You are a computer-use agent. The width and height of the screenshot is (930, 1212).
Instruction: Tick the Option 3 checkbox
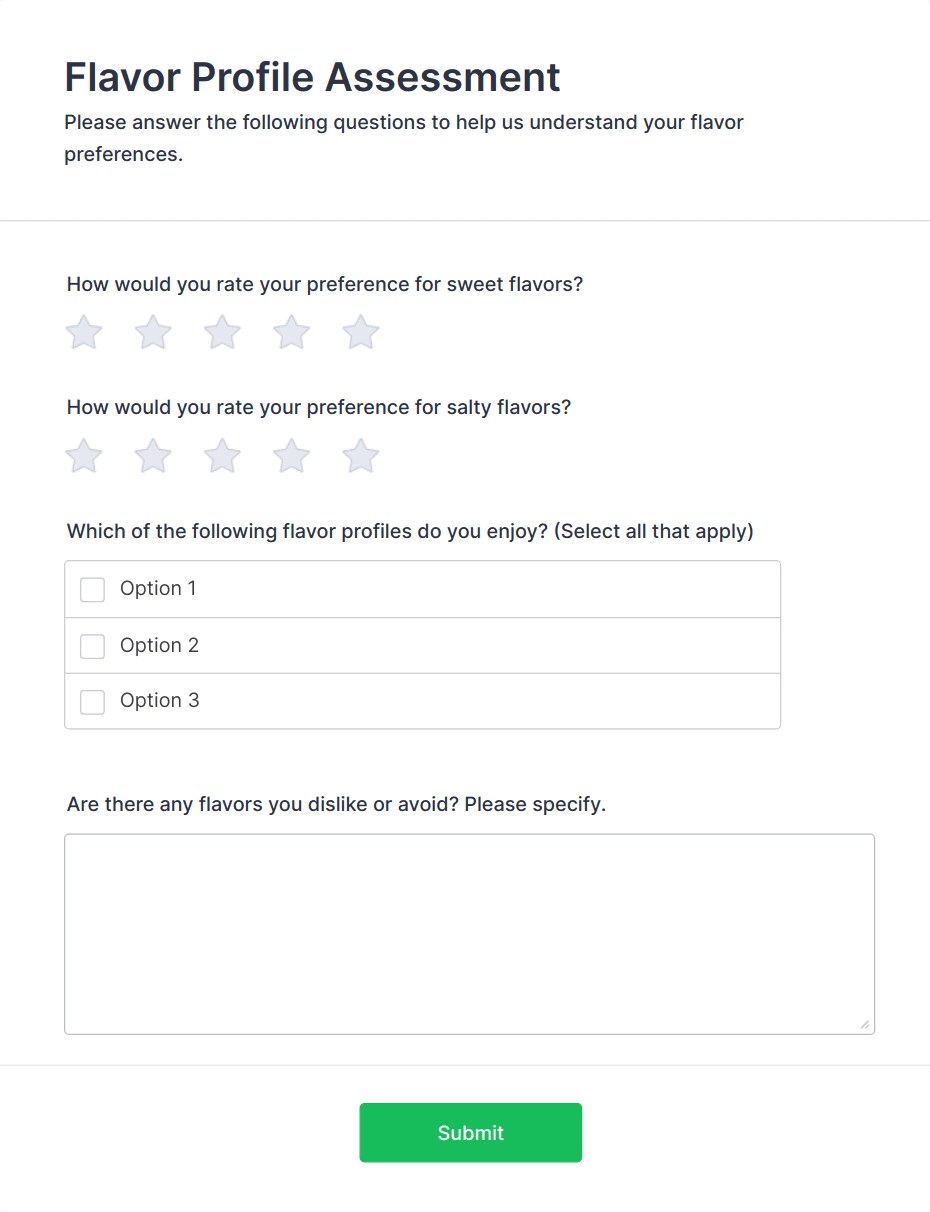[x=92, y=702]
